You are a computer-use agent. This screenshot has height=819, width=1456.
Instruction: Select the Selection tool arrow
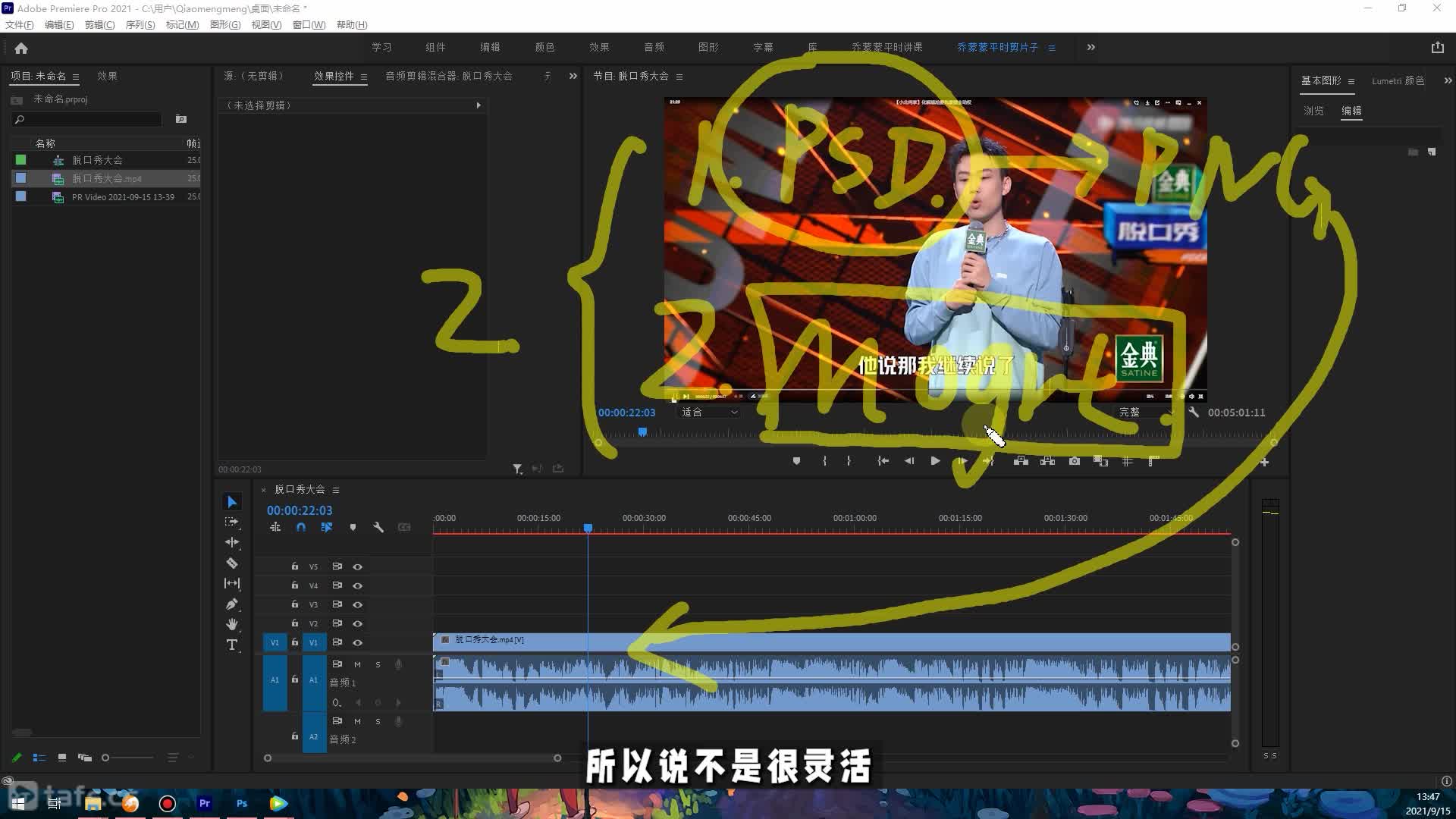point(232,502)
